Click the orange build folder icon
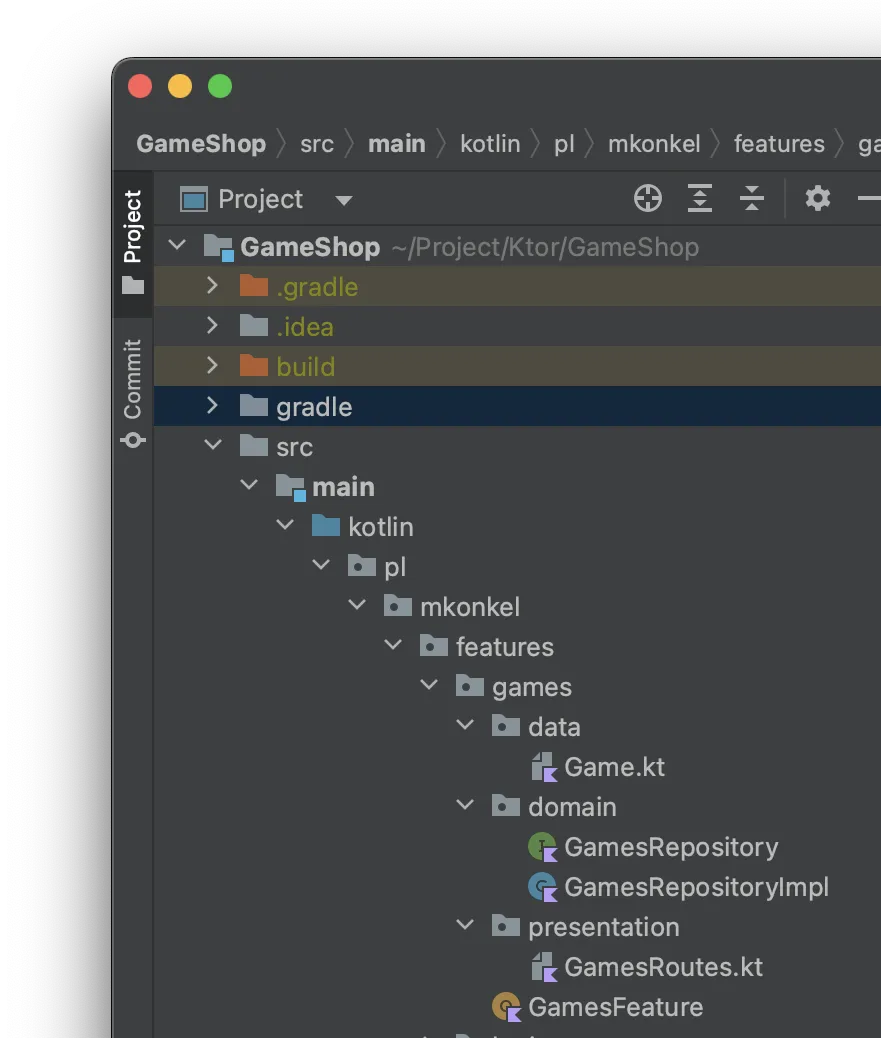The image size is (881, 1038). pyautogui.click(x=254, y=366)
